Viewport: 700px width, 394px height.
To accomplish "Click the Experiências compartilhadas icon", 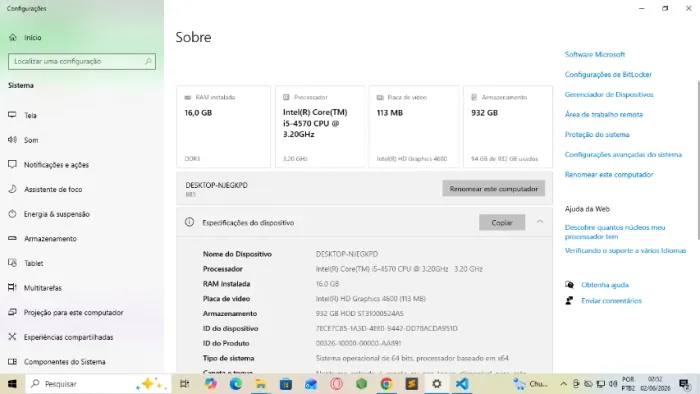I will 12,336.
